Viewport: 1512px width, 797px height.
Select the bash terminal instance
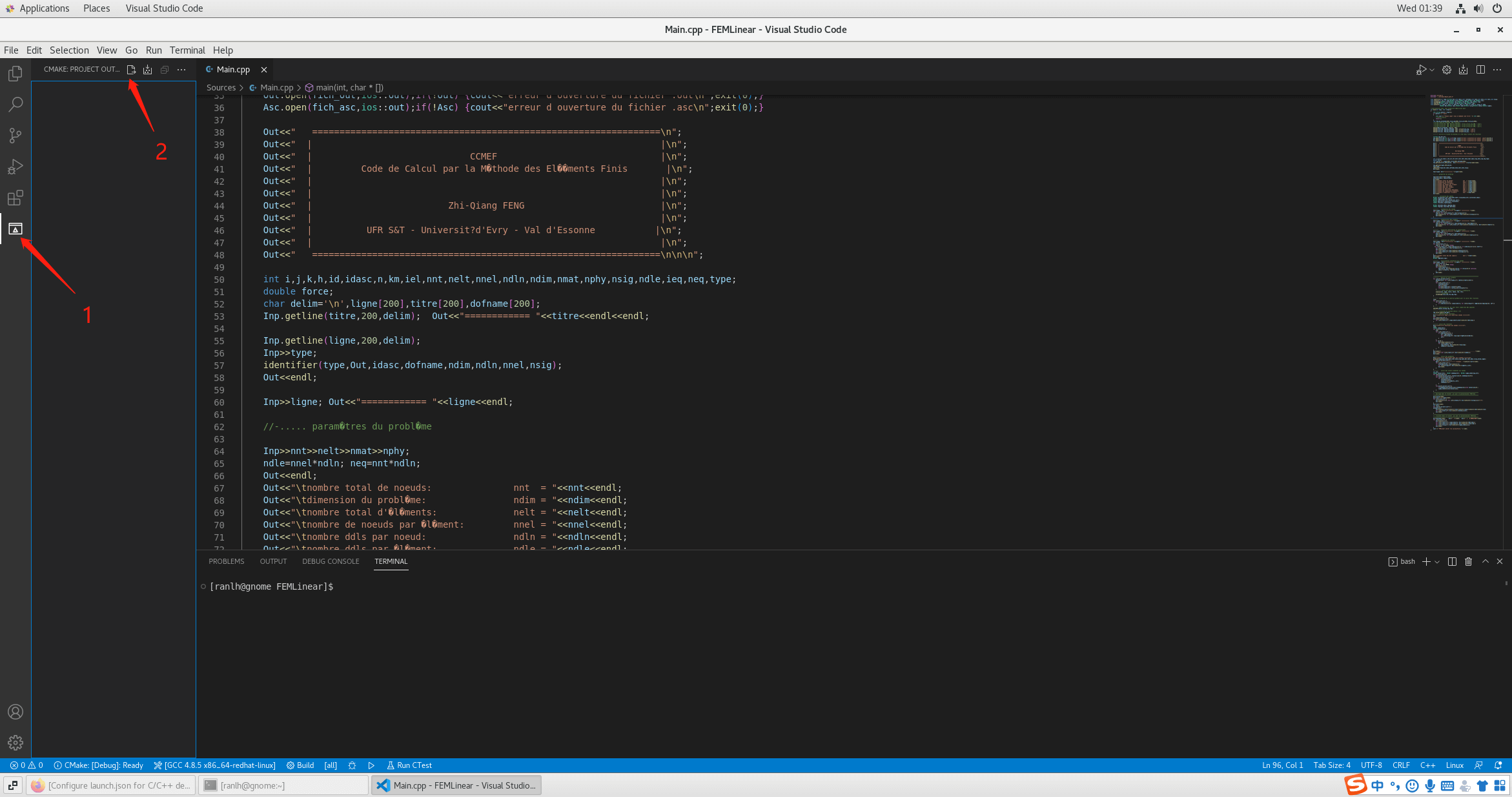1402,561
